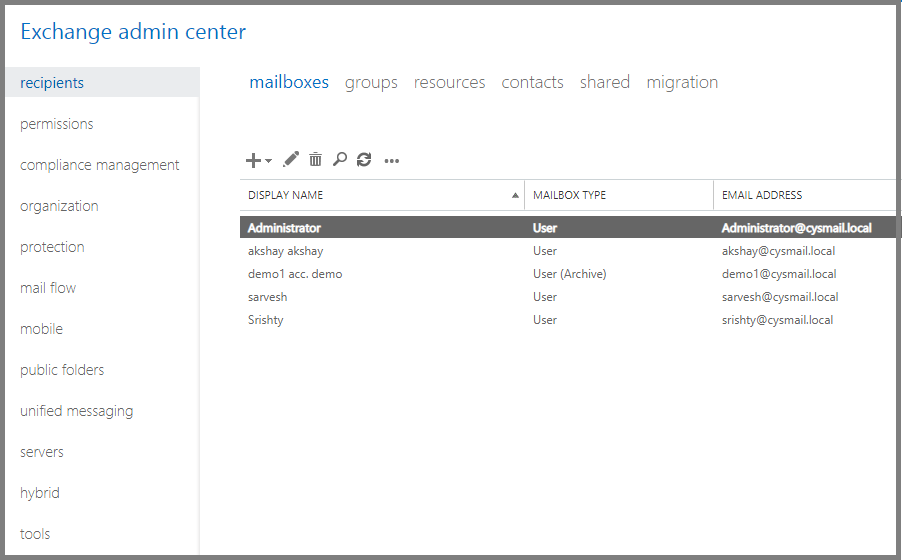Select the sarvesh mailbox row
This screenshot has height=560, width=902.
tap(568, 297)
